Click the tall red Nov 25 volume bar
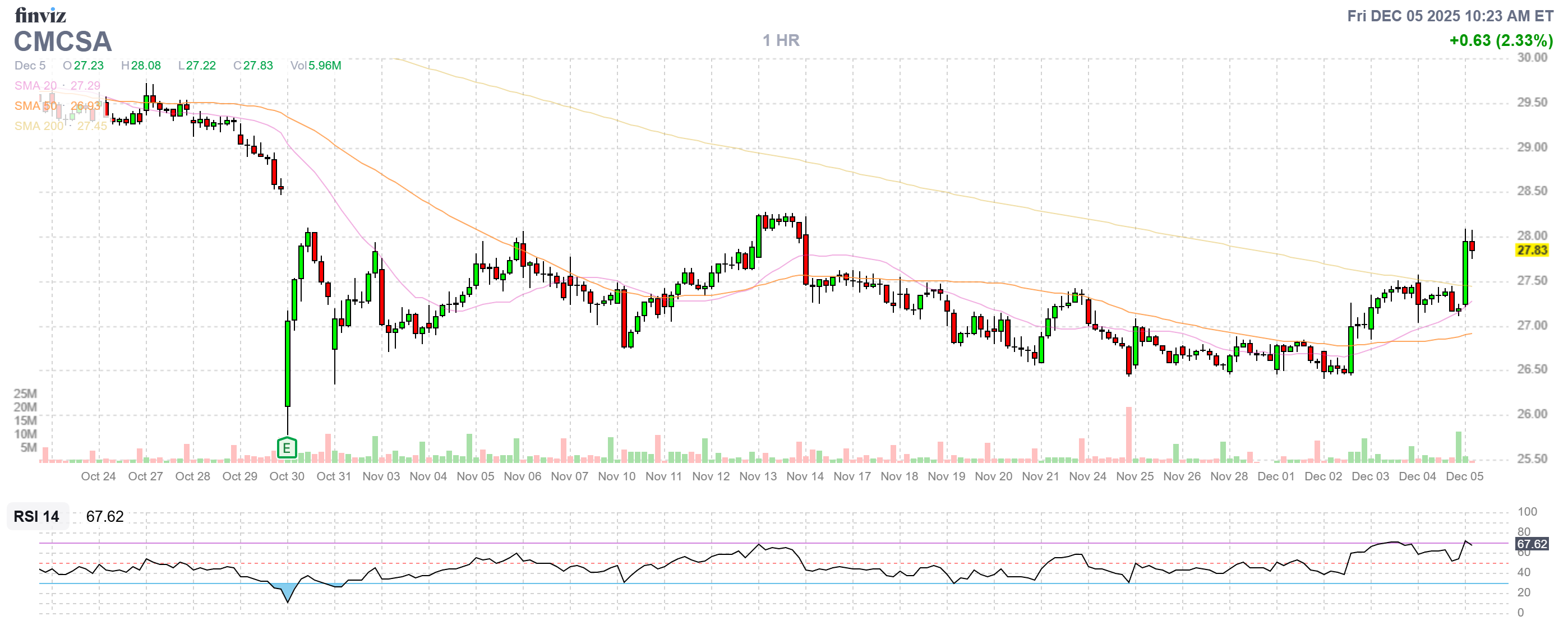 (1128, 435)
